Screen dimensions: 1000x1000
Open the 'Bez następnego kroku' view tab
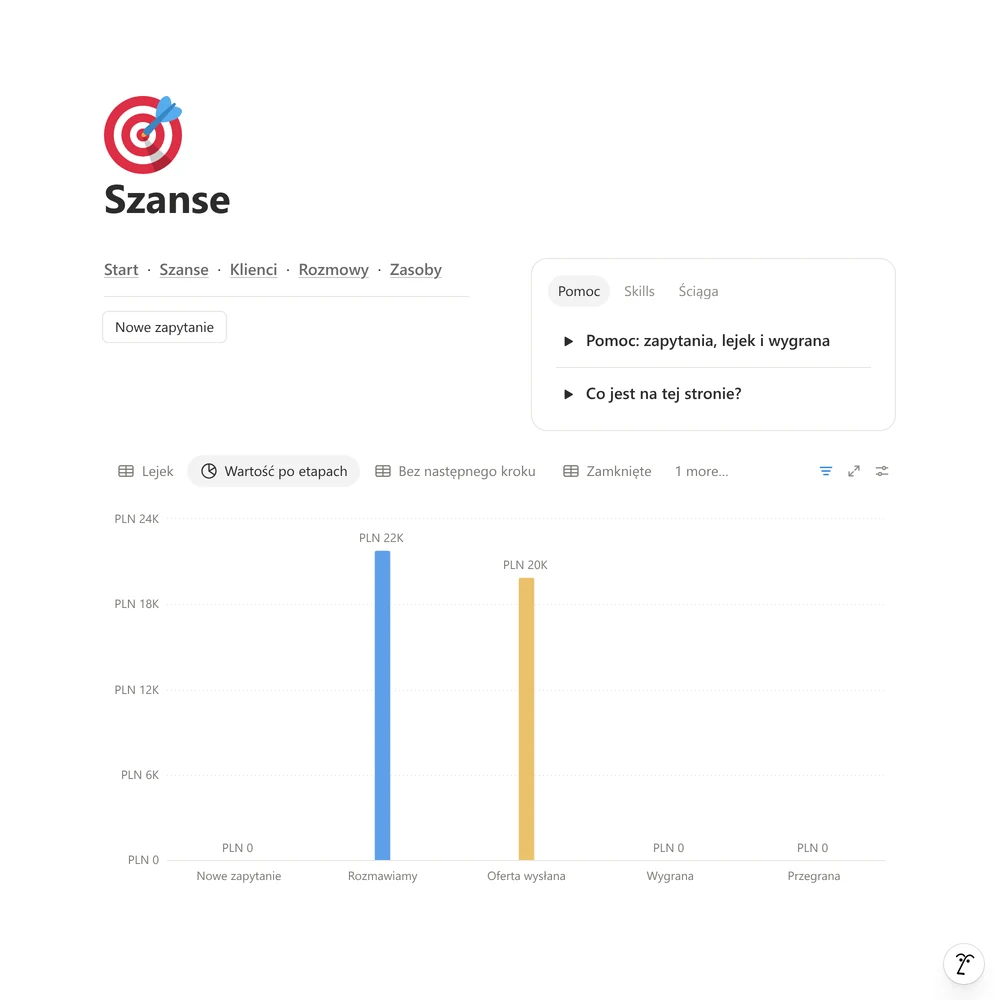pyautogui.click(x=455, y=471)
